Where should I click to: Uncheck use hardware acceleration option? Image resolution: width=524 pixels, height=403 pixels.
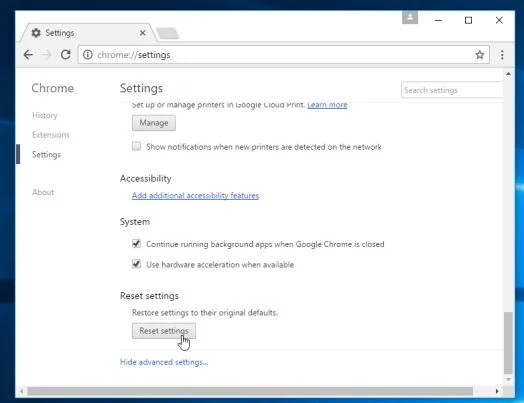[x=136, y=264]
